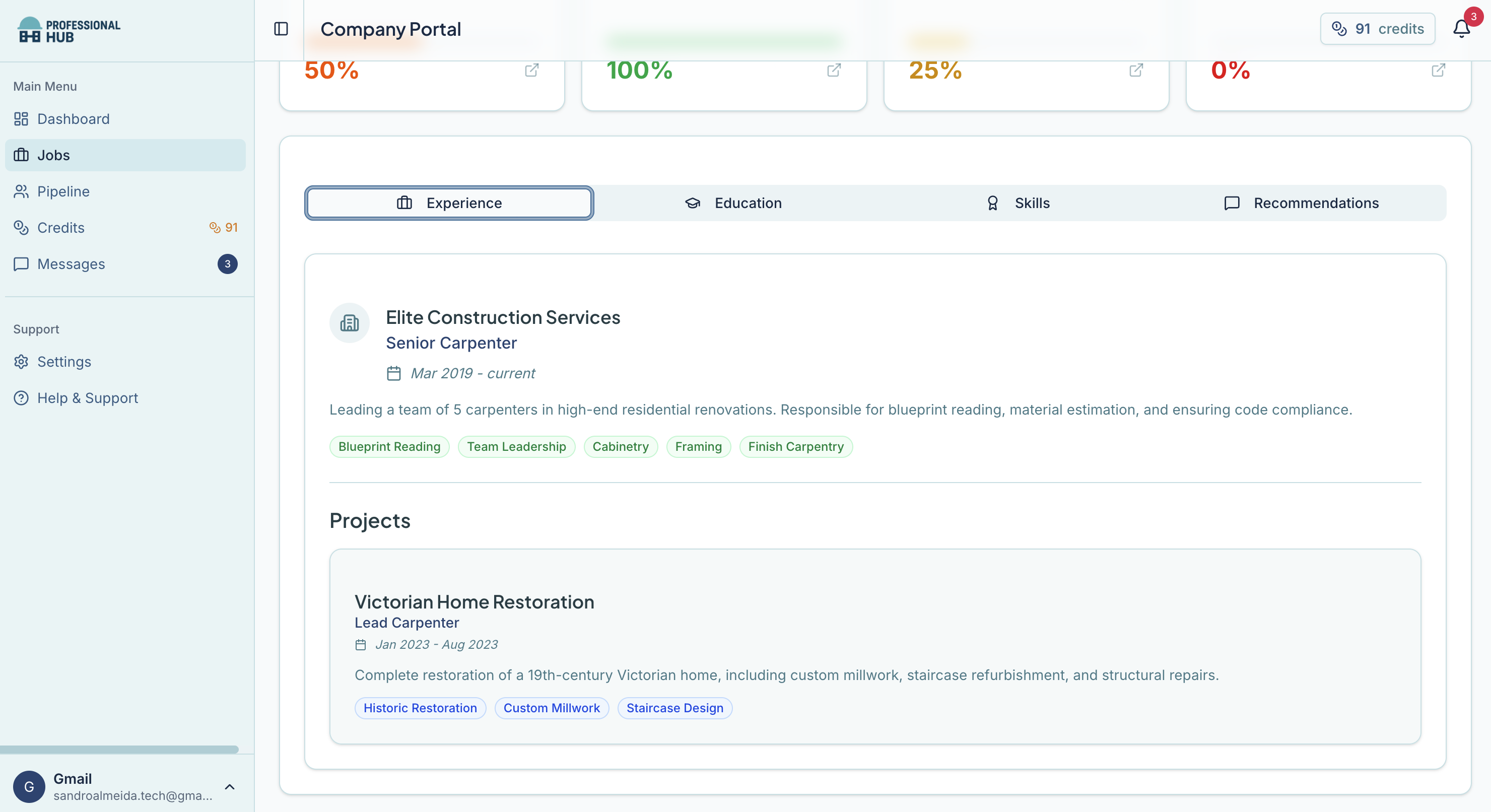
Task: Open the Recommendations tab
Action: tap(1301, 203)
